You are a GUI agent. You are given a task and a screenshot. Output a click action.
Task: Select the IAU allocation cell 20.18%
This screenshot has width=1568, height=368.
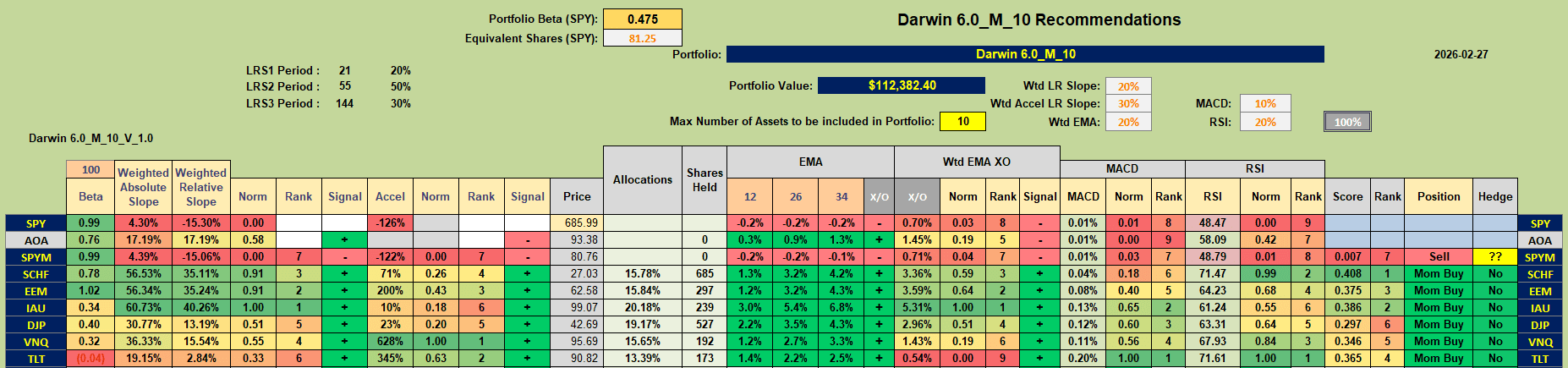(643, 307)
